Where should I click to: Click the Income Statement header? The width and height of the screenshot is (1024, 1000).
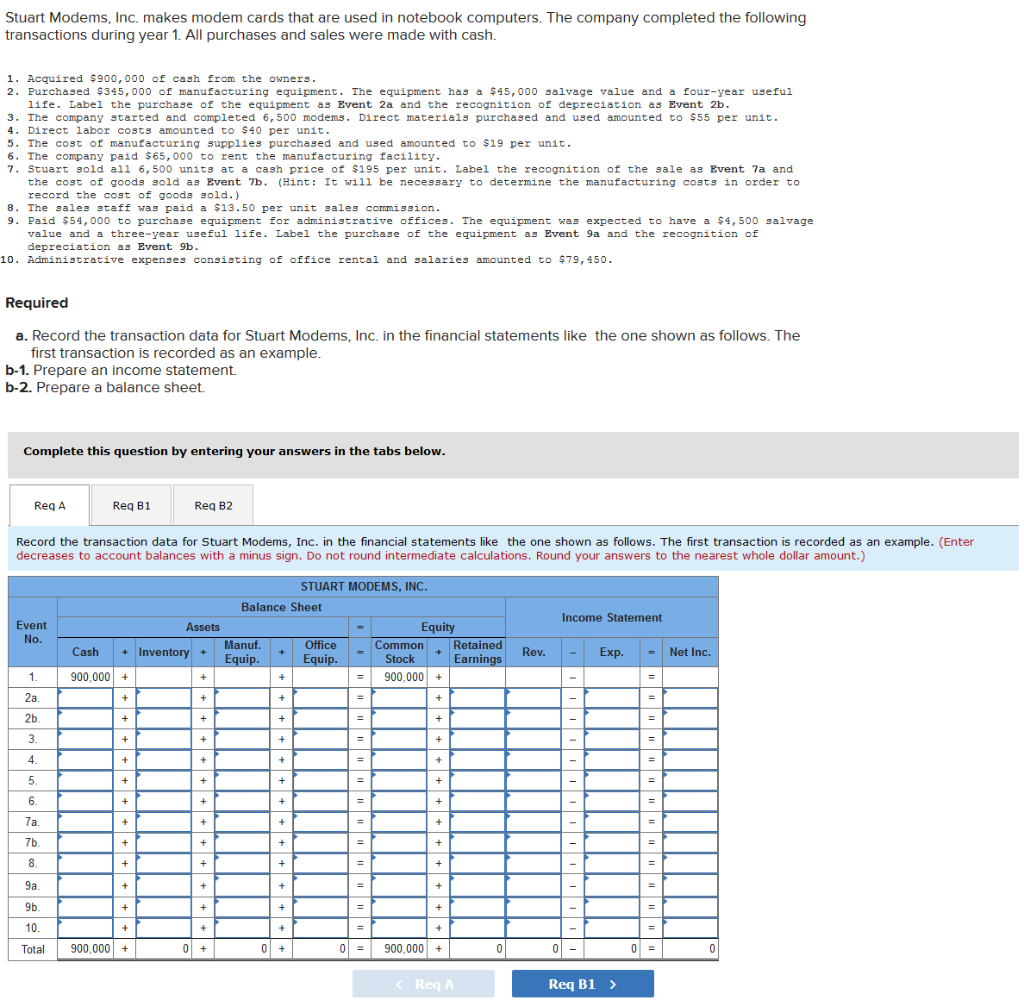612,617
